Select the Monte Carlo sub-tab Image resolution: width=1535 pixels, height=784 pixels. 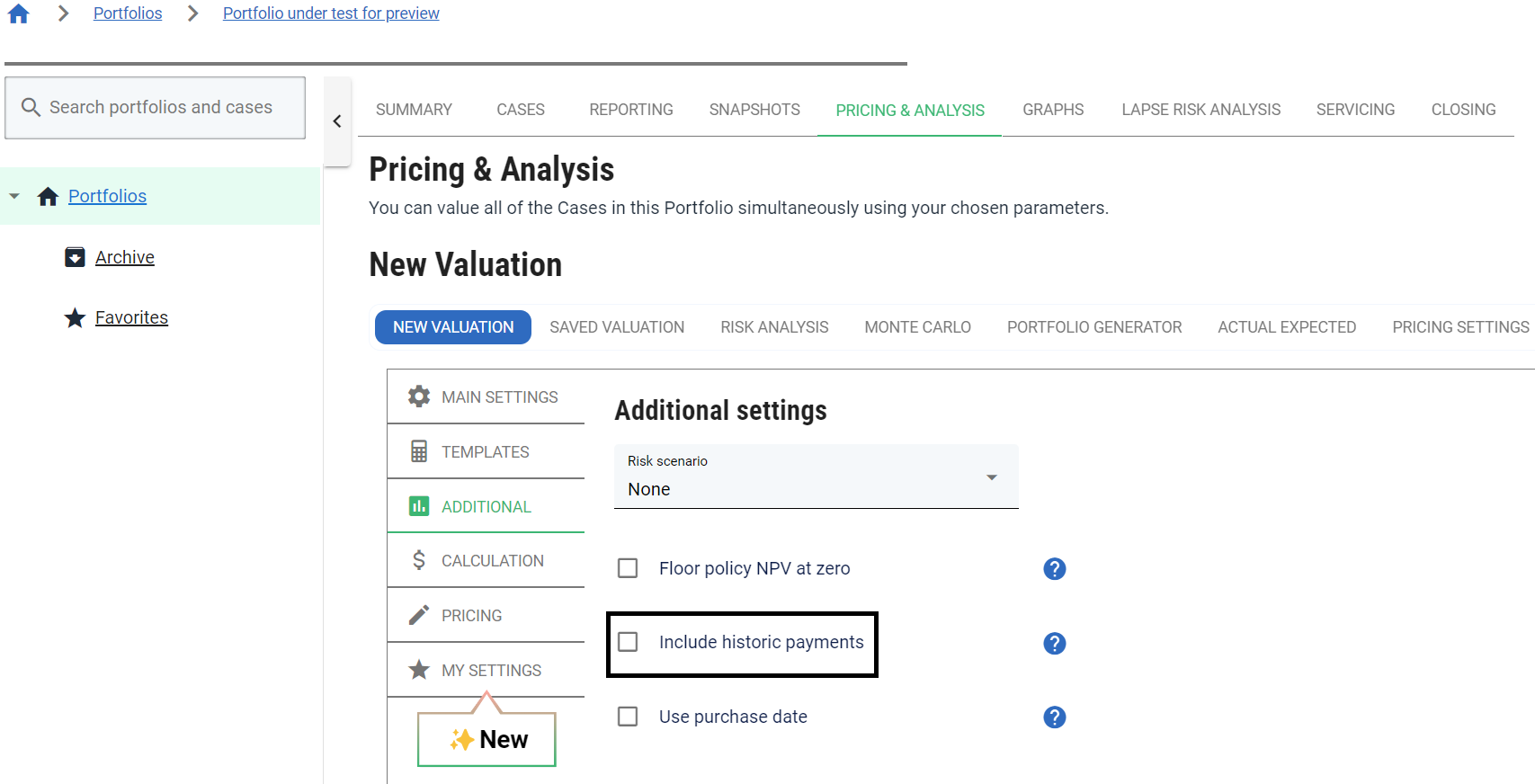click(917, 327)
